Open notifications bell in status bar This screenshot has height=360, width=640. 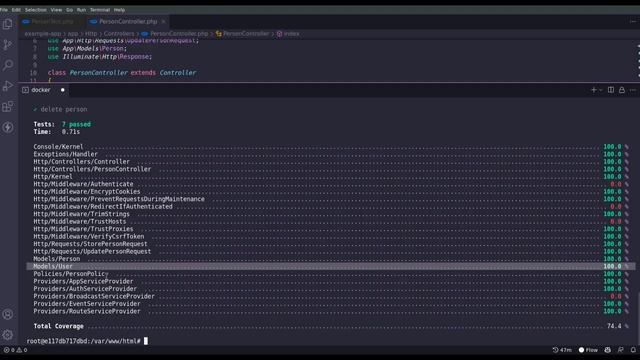tap(633, 350)
